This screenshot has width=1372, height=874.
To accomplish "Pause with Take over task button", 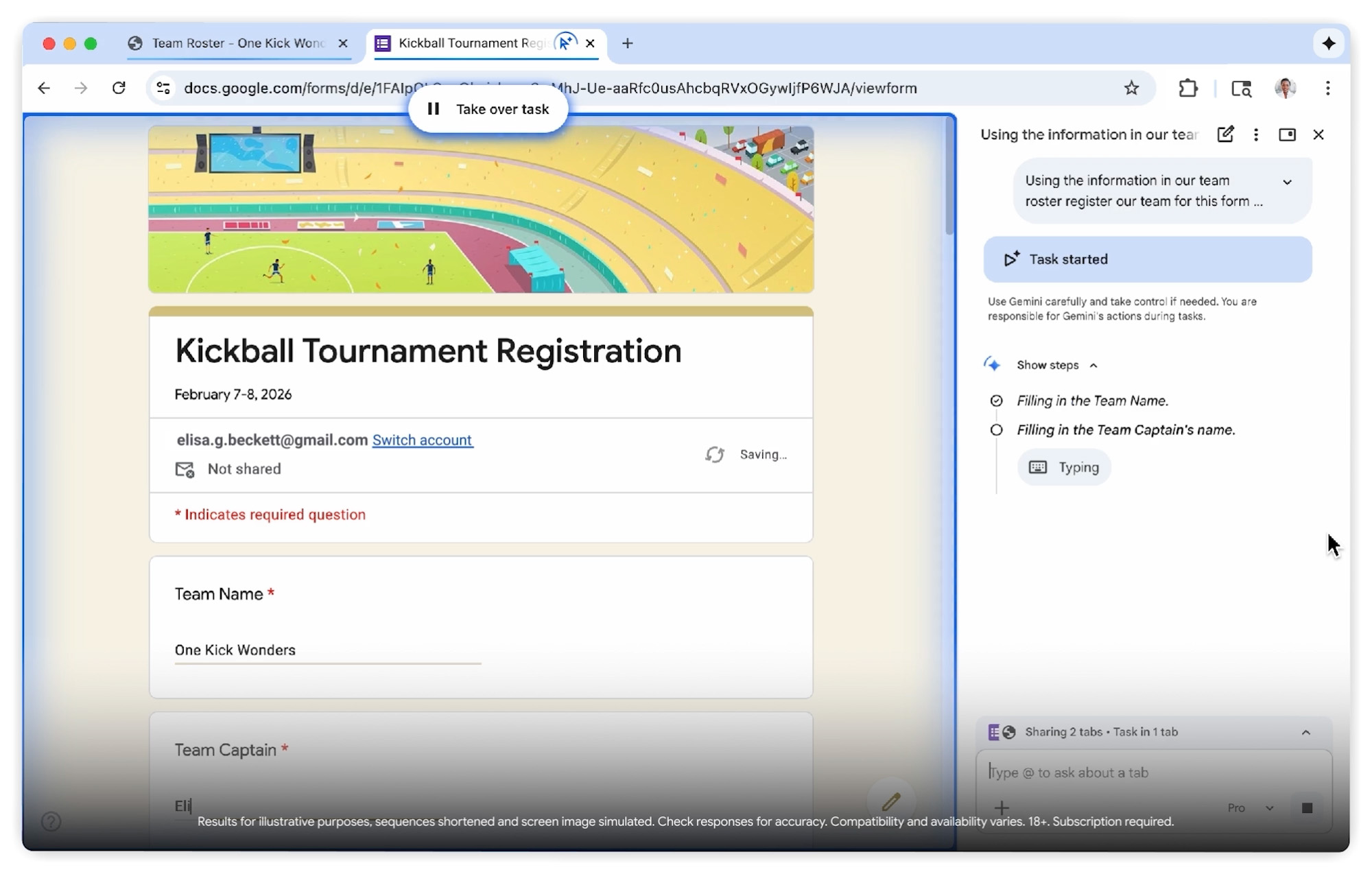I will click(x=488, y=109).
